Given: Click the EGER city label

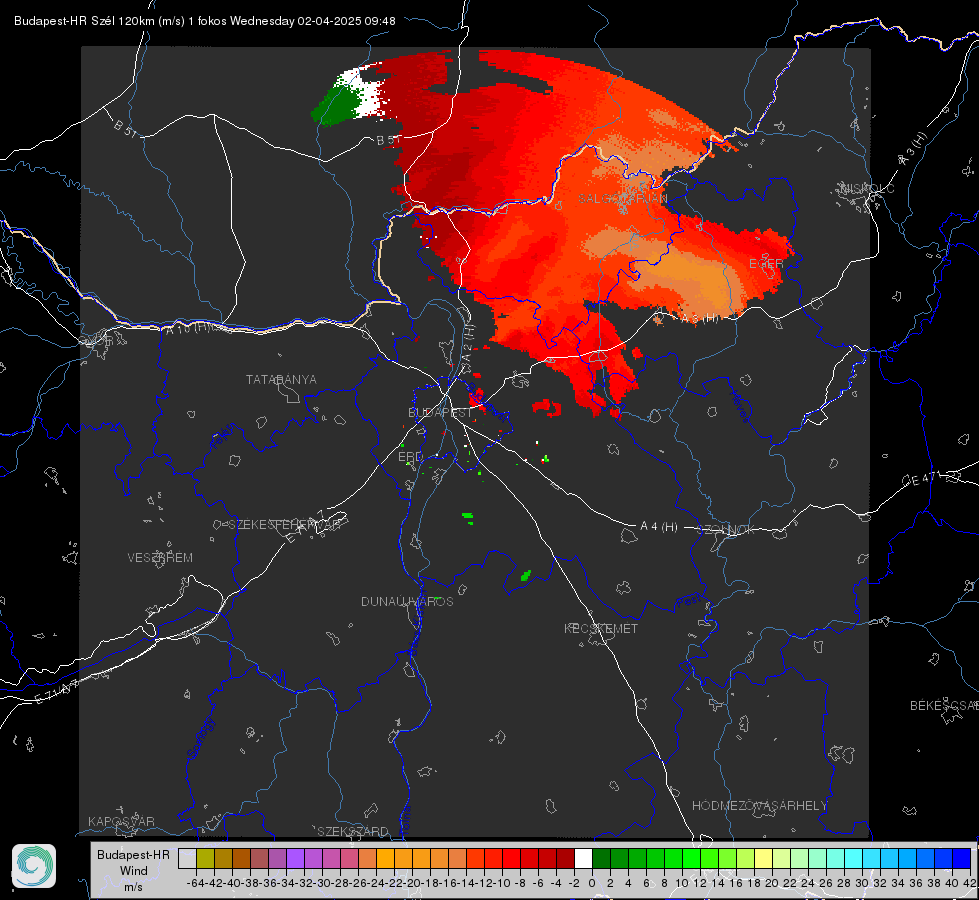Looking at the screenshot, I should pos(766,264).
